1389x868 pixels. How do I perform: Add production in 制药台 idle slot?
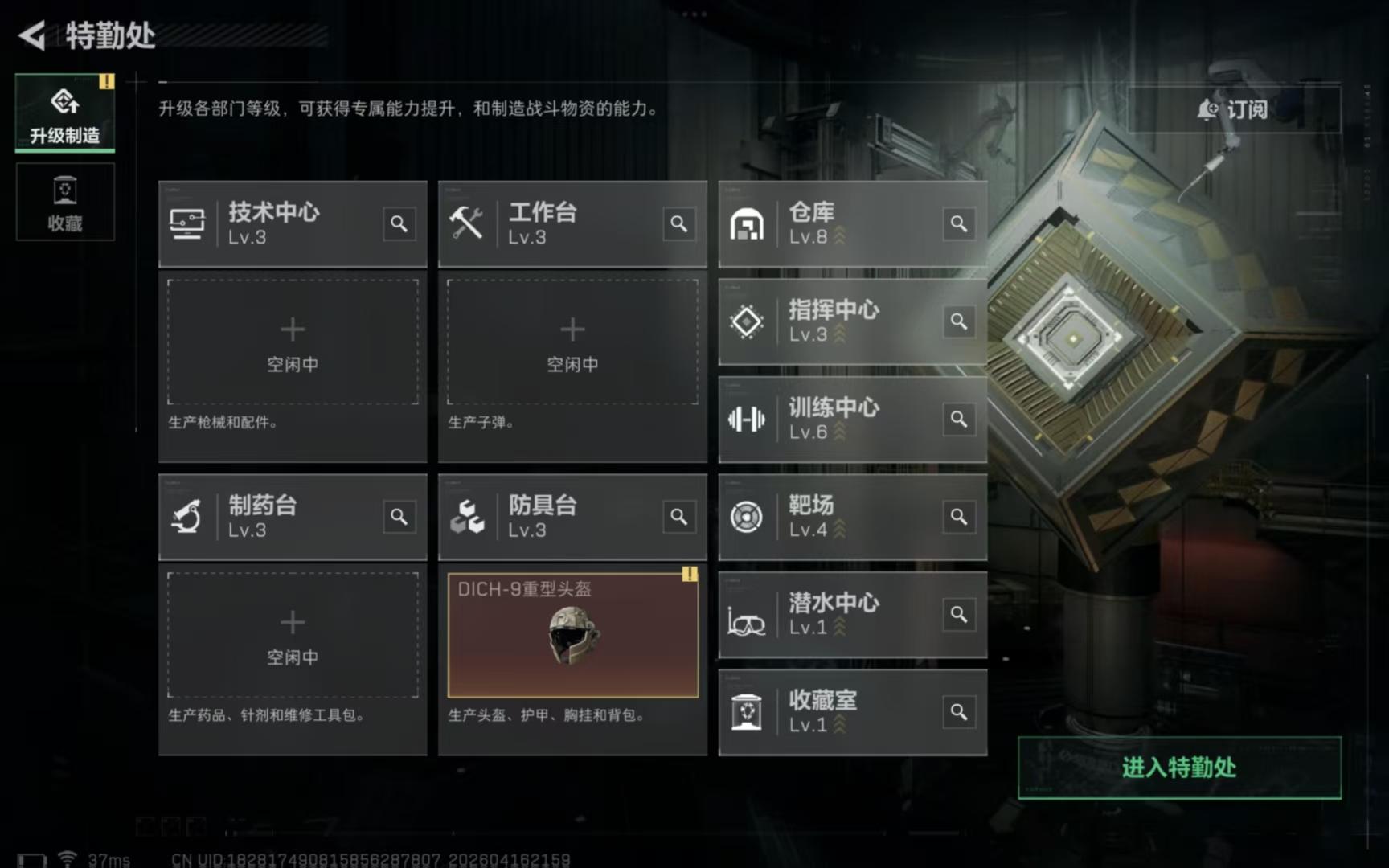(293, 635)
